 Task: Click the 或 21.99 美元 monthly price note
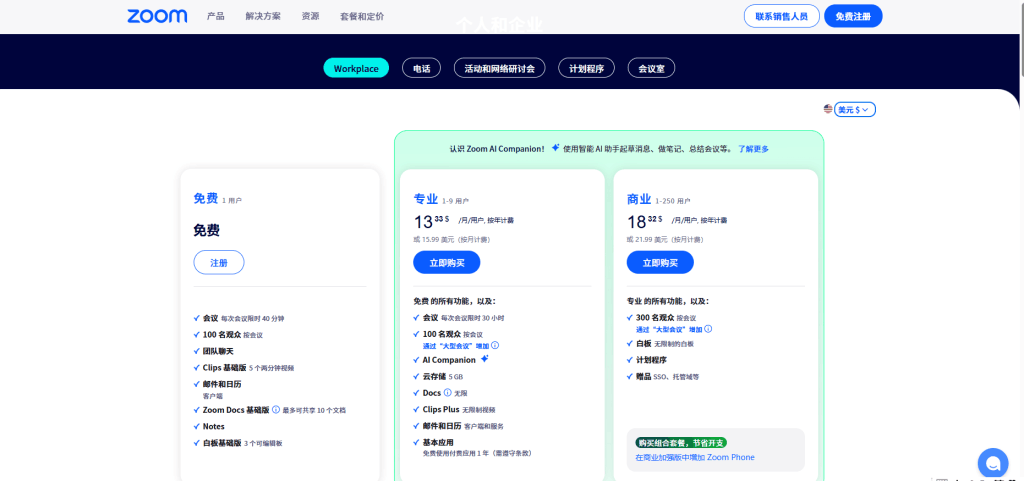(665, 240)
